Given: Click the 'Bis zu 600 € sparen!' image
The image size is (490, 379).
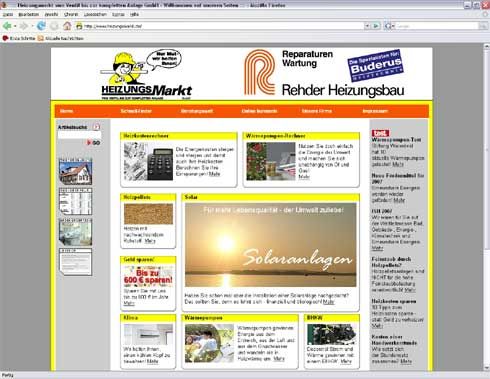Looking at the screenshot, I should [148, 276].
